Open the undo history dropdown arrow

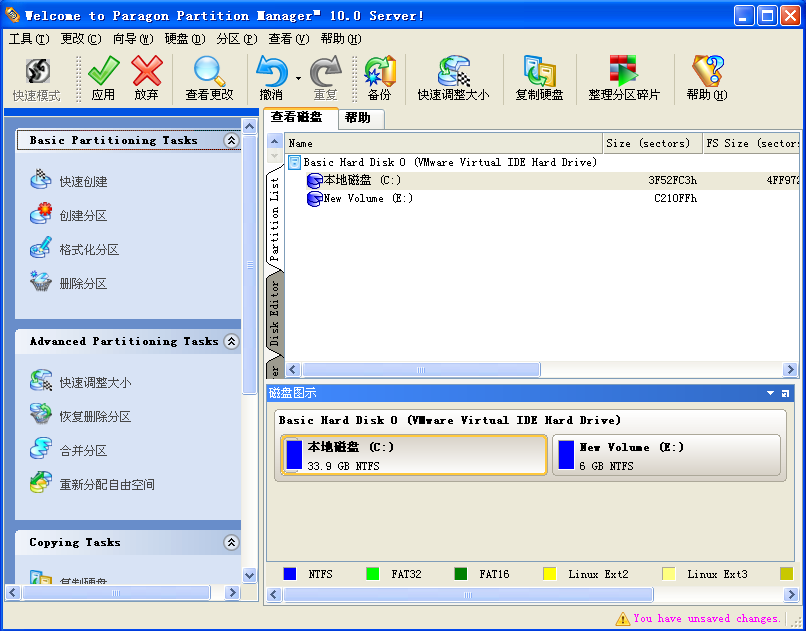click(x=298, y=79)
